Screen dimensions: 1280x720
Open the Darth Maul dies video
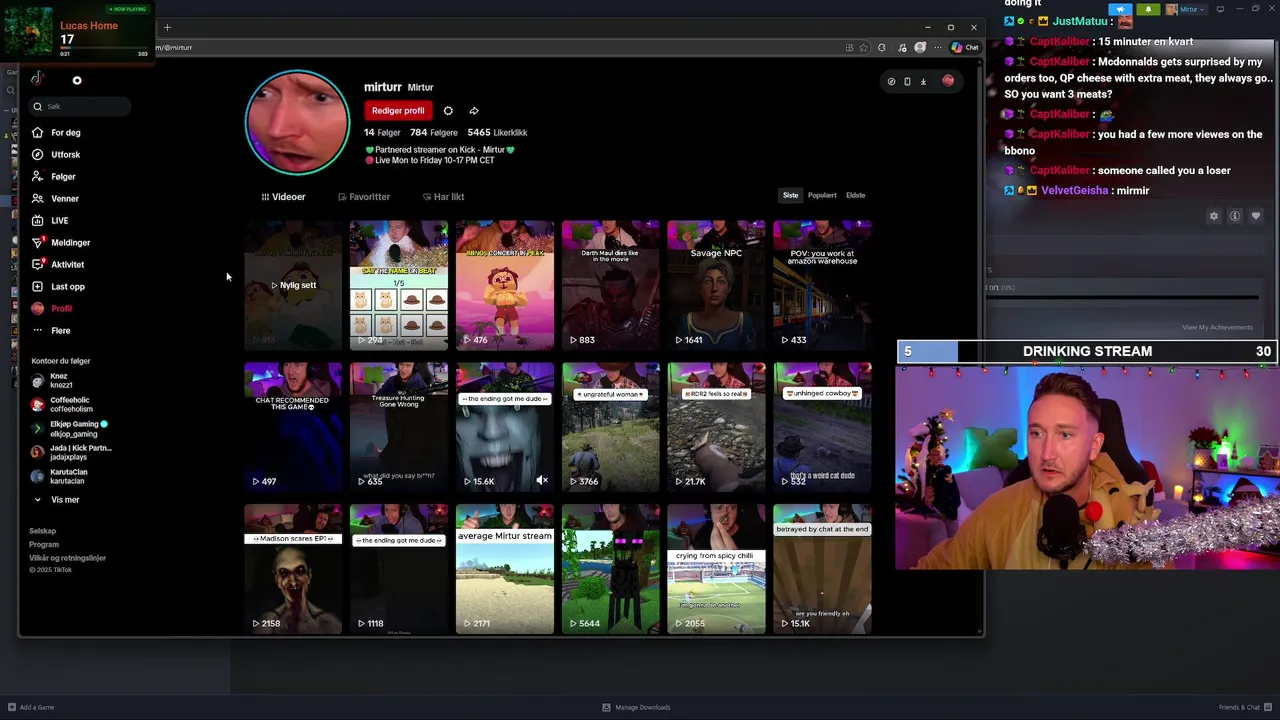(610, 285)
